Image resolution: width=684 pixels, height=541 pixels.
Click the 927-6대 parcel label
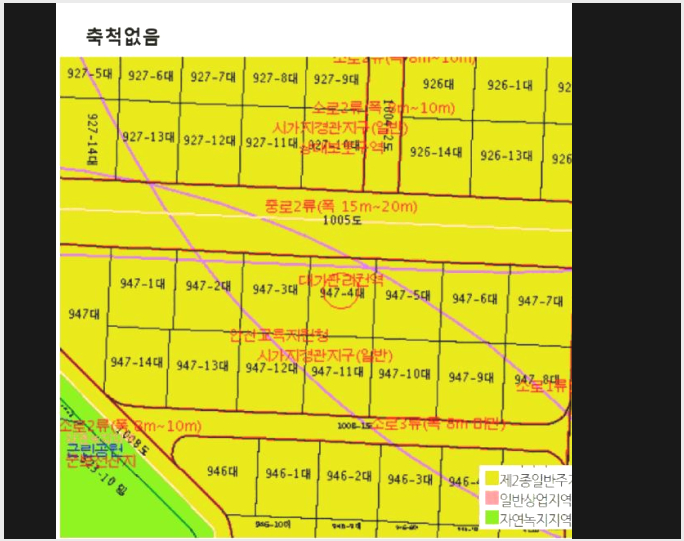tap(151, 76)
